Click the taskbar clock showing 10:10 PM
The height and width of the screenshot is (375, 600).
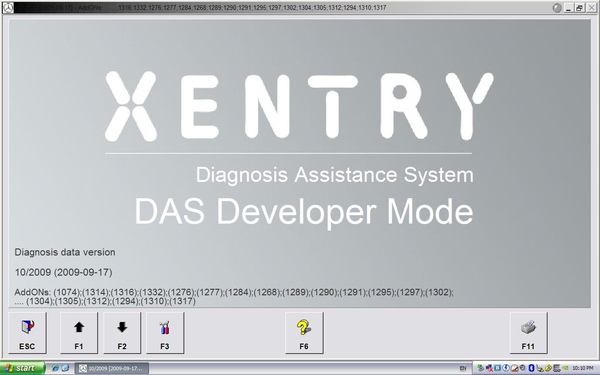(x=583, y=368)
